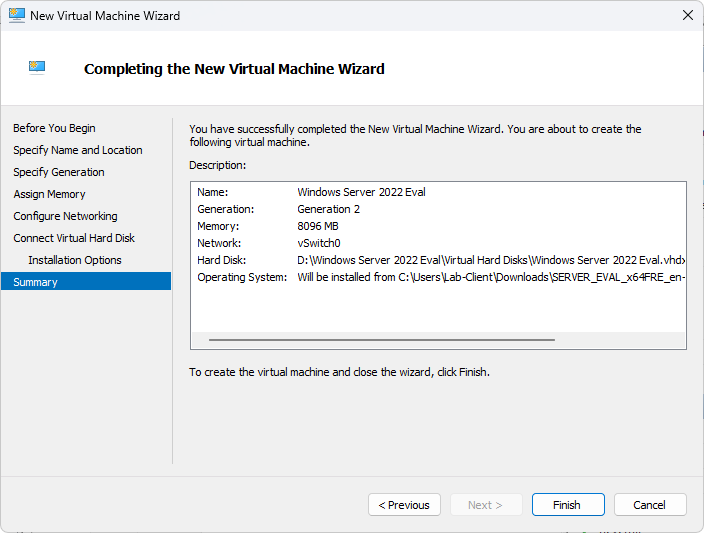Click the Name: field label

(x=213, y=192)
